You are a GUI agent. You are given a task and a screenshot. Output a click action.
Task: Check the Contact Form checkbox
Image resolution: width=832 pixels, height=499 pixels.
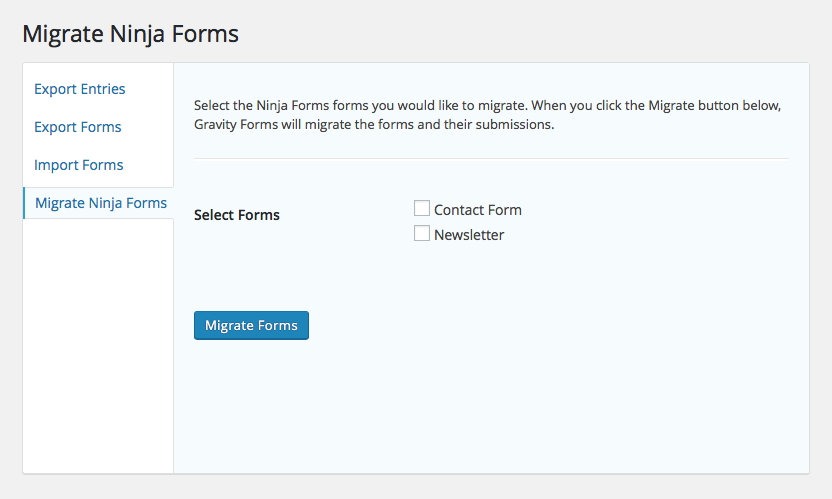click(x=422, y=208)
